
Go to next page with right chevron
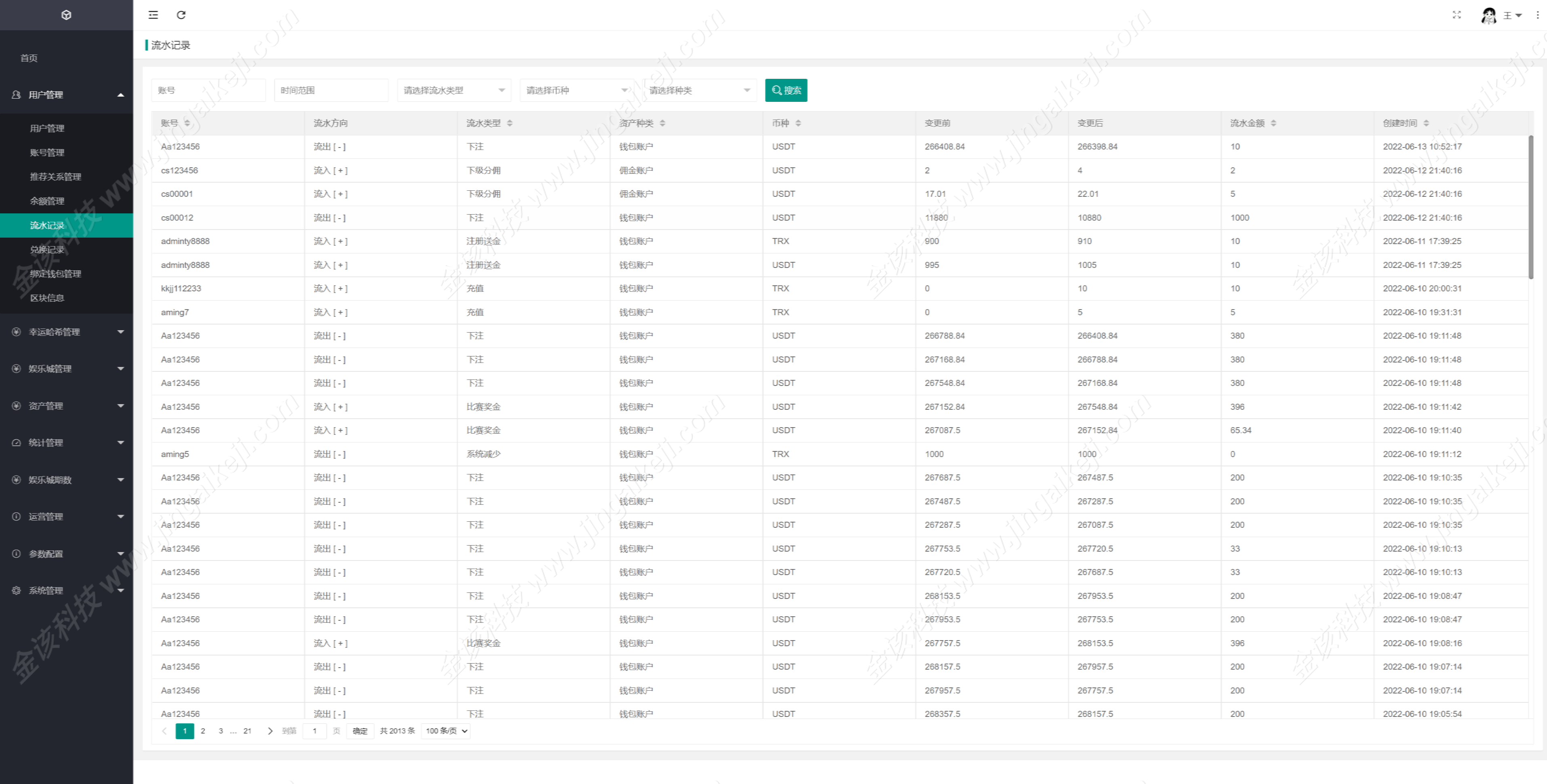tap(270, 731)
